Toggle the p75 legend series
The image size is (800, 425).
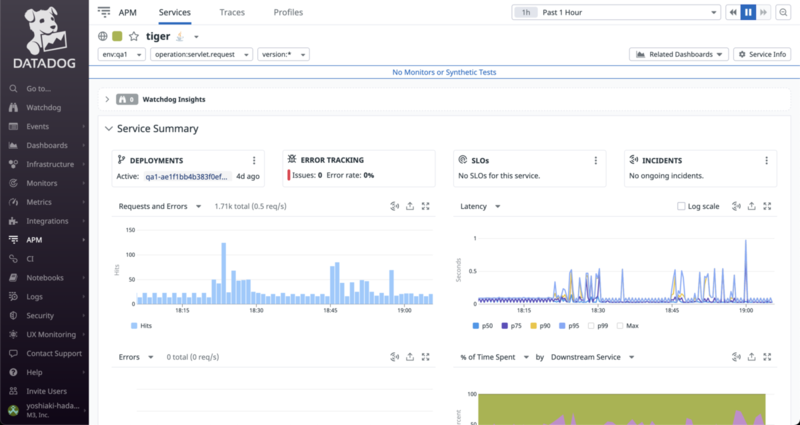(x=511, y=326)
